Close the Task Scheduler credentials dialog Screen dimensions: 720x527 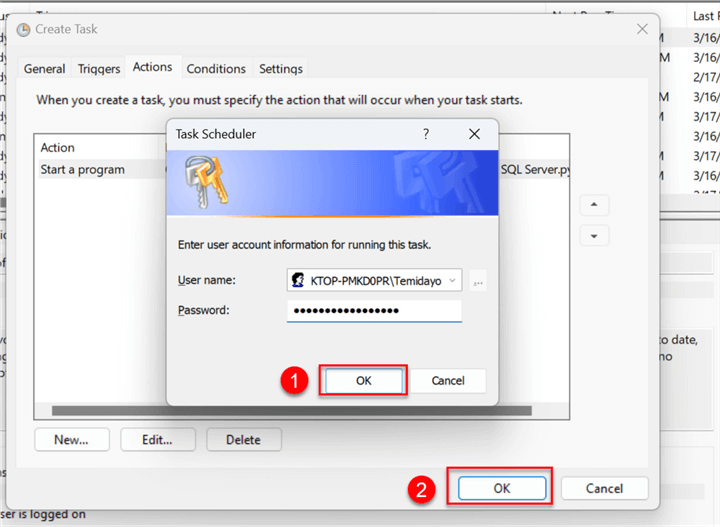pos(474,134)
